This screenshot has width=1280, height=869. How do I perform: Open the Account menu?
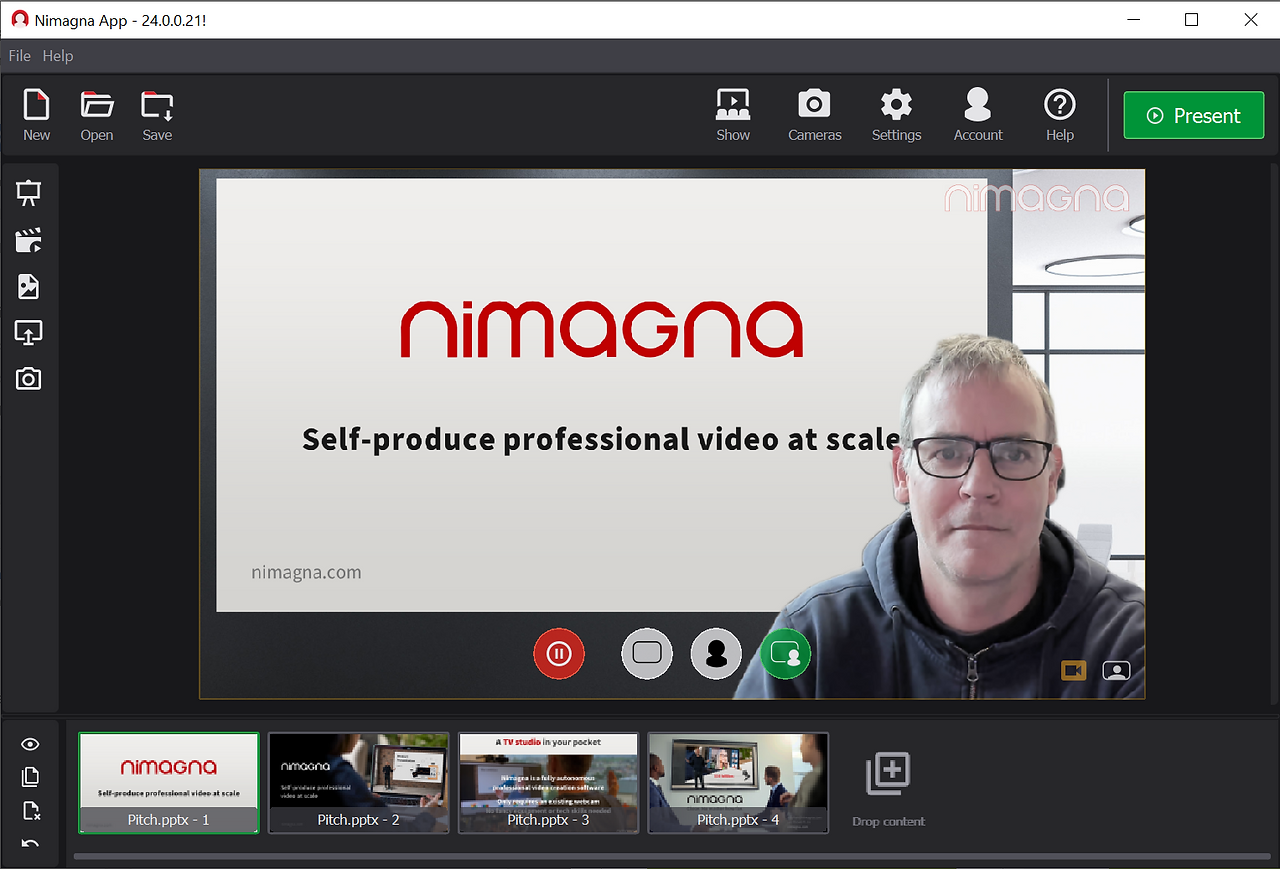[x=978, y=115]
